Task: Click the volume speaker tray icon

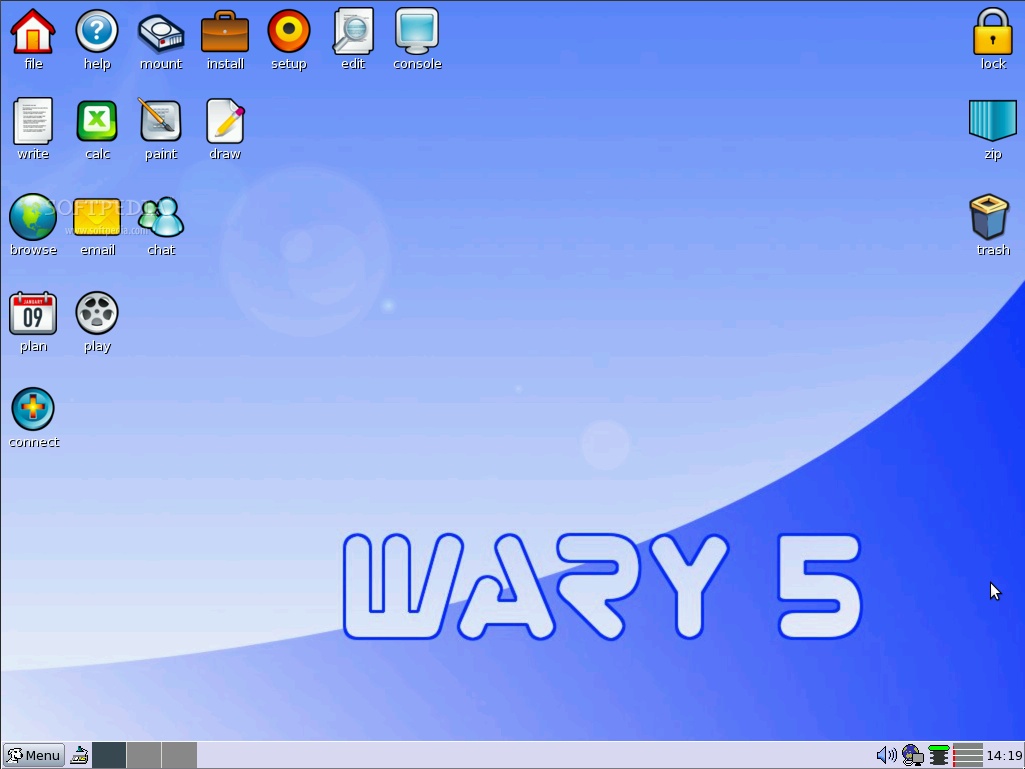Action: click(x=885, y=755)
